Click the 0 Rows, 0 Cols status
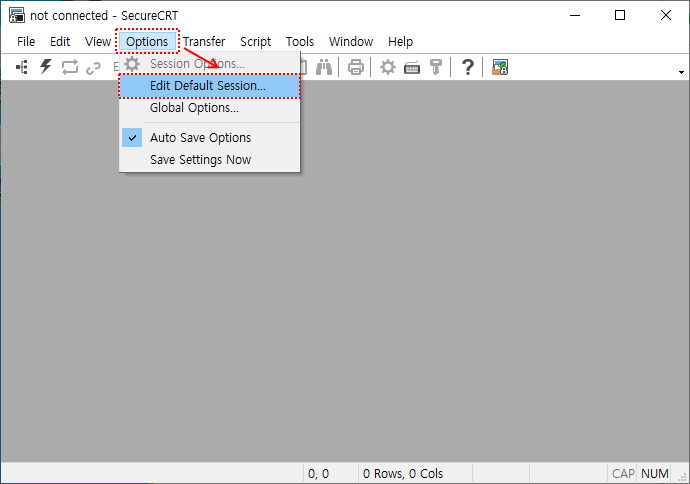 point(403,473)
